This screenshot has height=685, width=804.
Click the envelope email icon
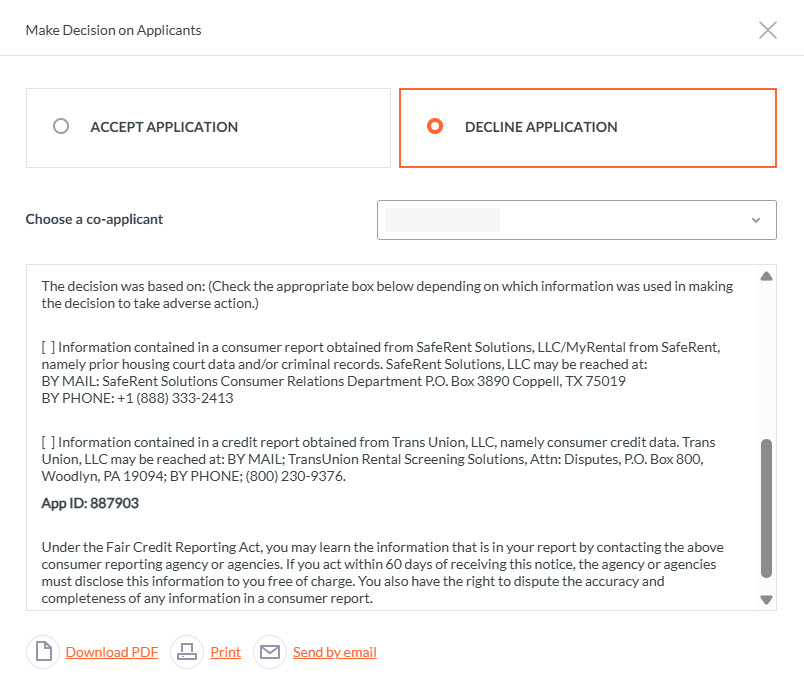[x=270, y=652]
